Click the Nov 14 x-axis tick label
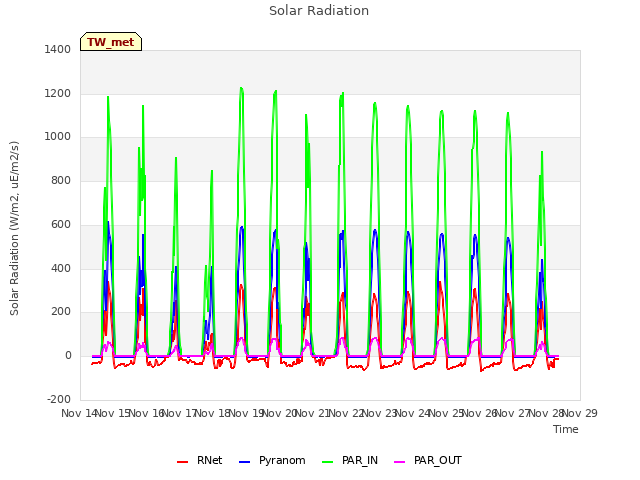The width and height of the screenshot is (640, 480). point(79,413)
